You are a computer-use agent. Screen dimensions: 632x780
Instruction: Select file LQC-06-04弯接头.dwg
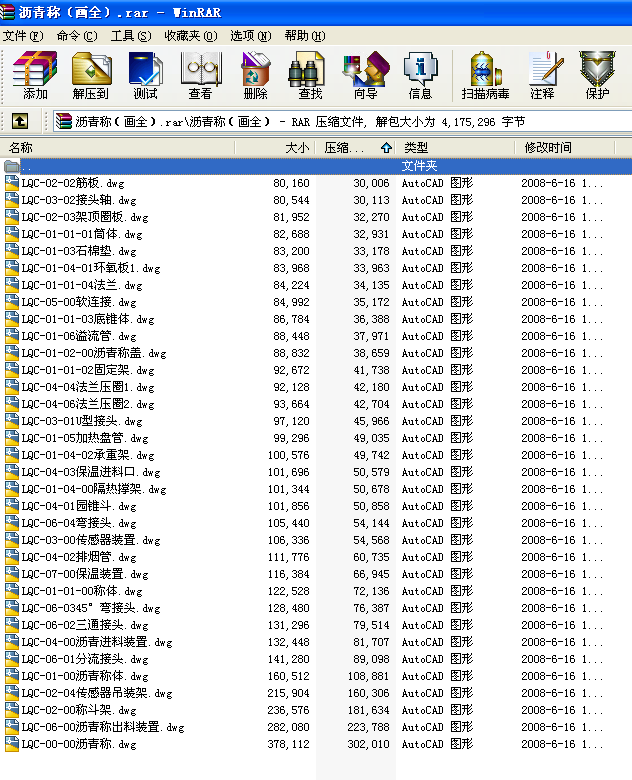79,523
